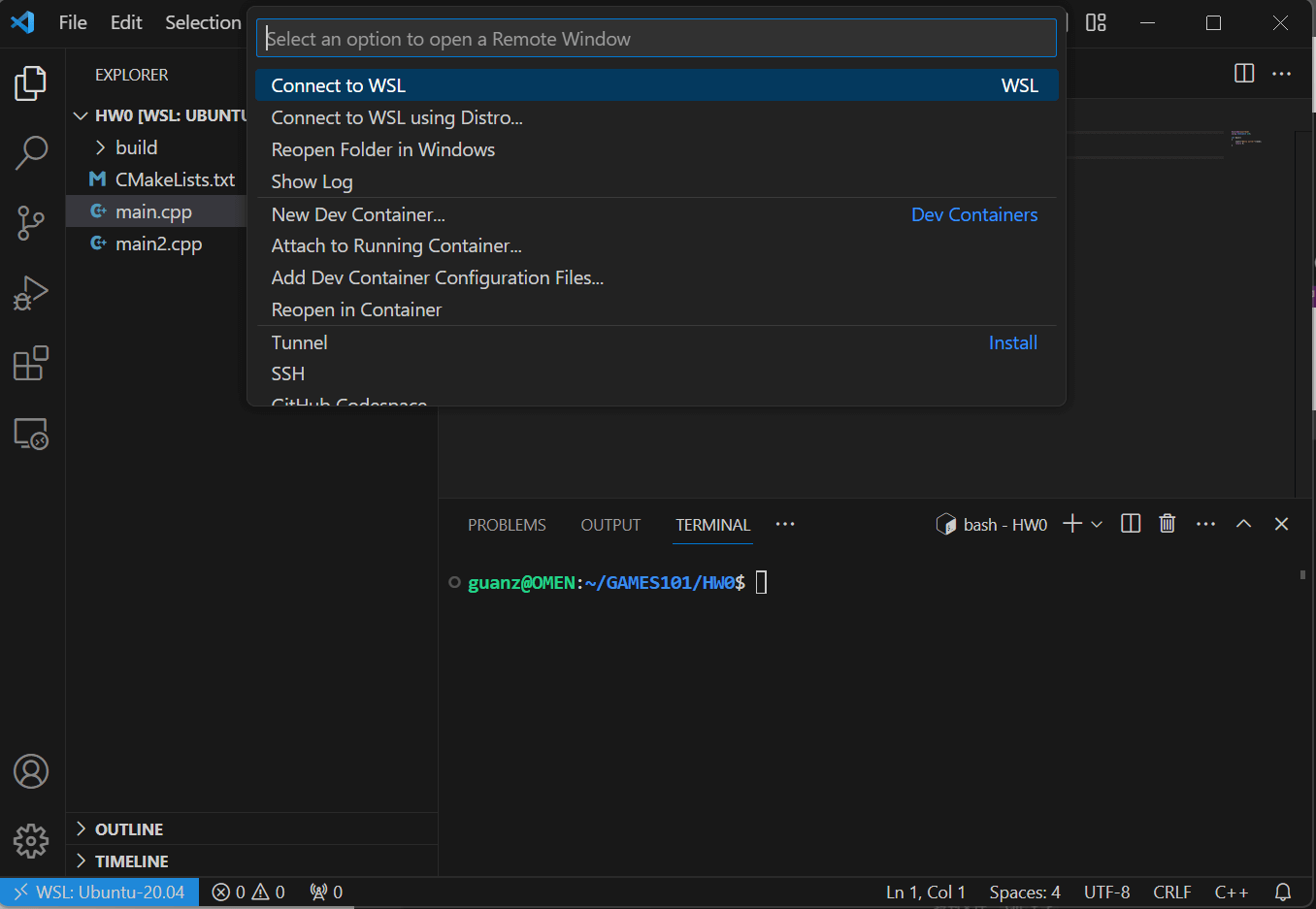The image size is (1316, 909).
Task: Choose Connect to WSL using Distro
Action: point(656,117)
